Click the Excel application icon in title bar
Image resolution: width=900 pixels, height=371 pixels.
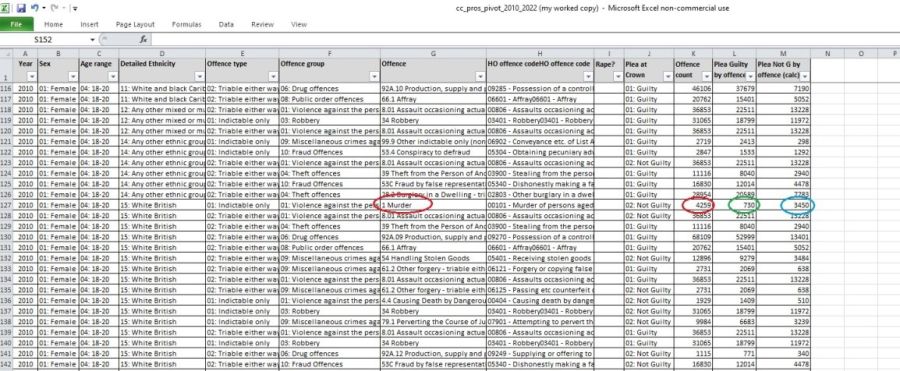pos(6,9)
